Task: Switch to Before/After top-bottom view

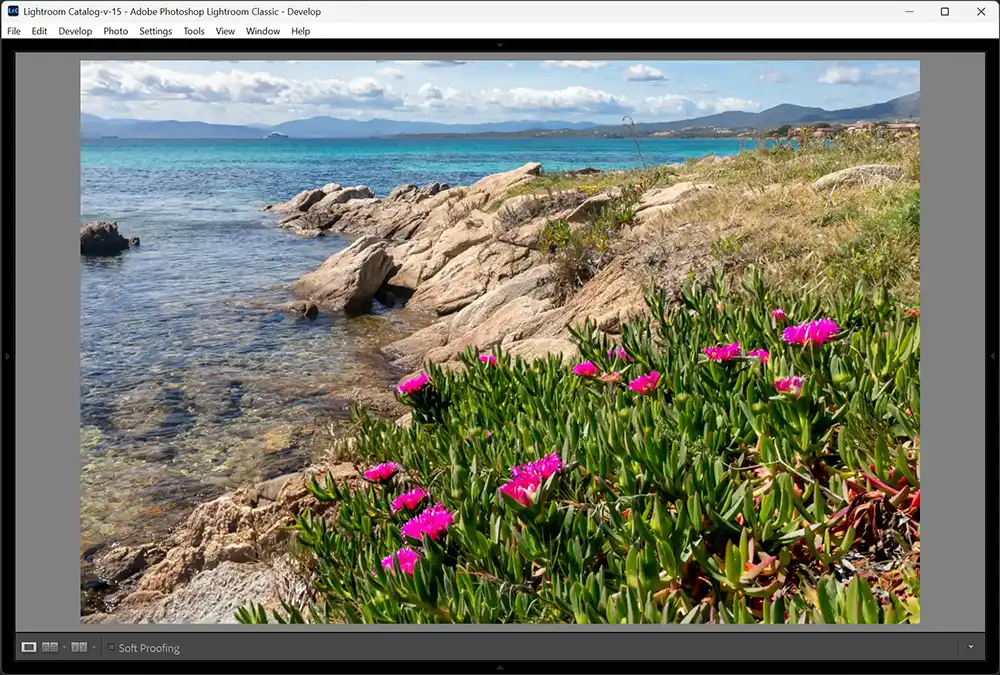Action: click(79, 646)
